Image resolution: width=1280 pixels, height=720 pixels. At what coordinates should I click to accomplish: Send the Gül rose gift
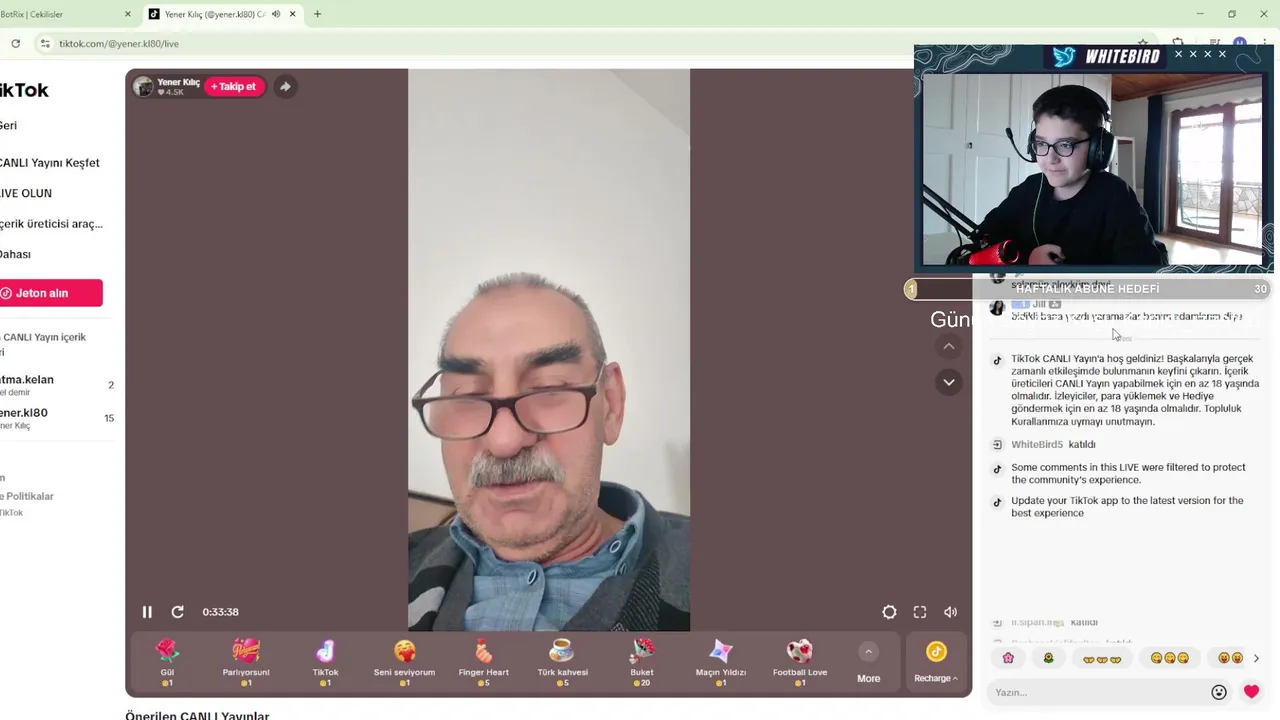[x=167, y=662]
